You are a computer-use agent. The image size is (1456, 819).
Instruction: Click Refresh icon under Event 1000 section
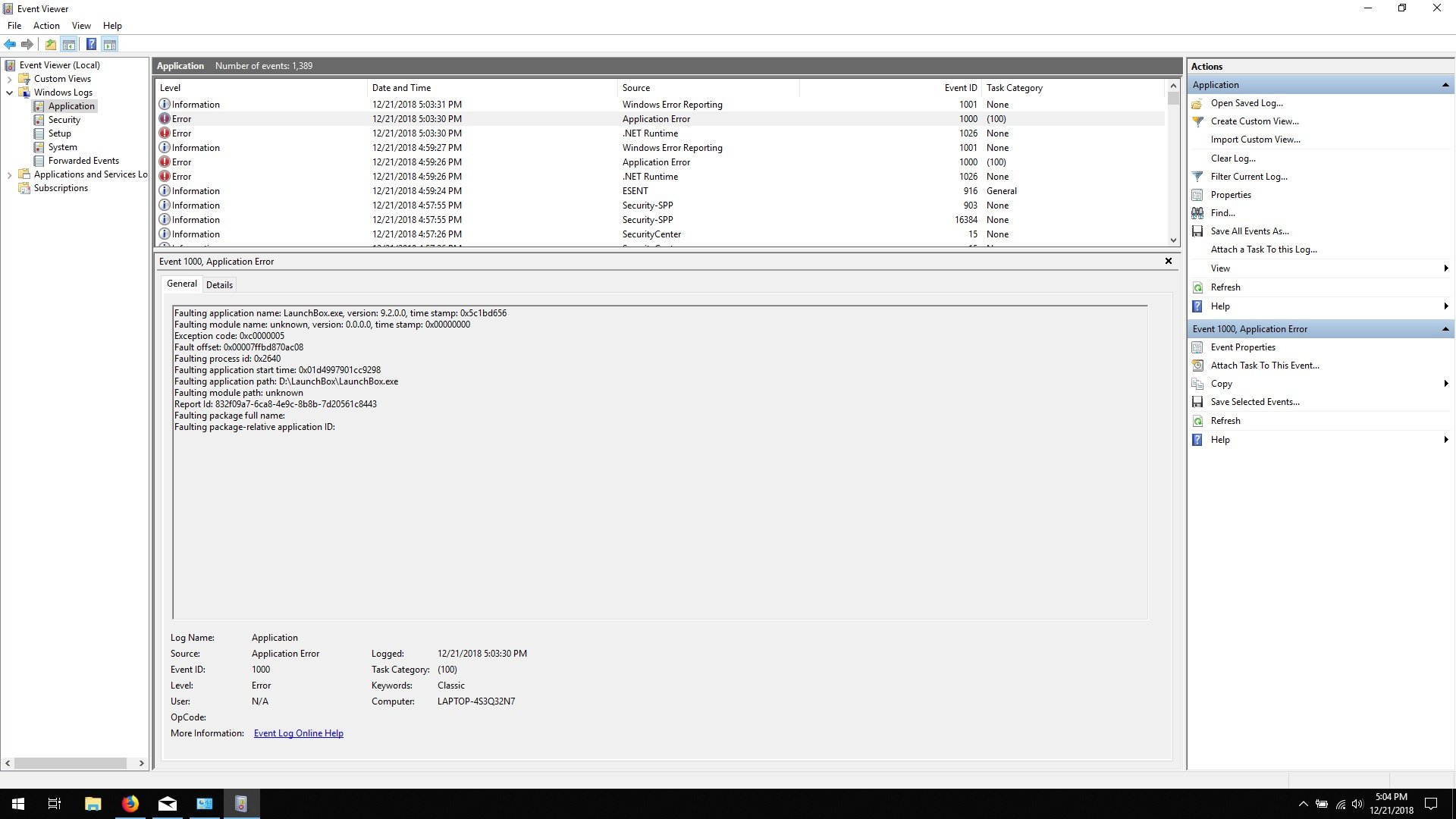tap(1197, 421)
